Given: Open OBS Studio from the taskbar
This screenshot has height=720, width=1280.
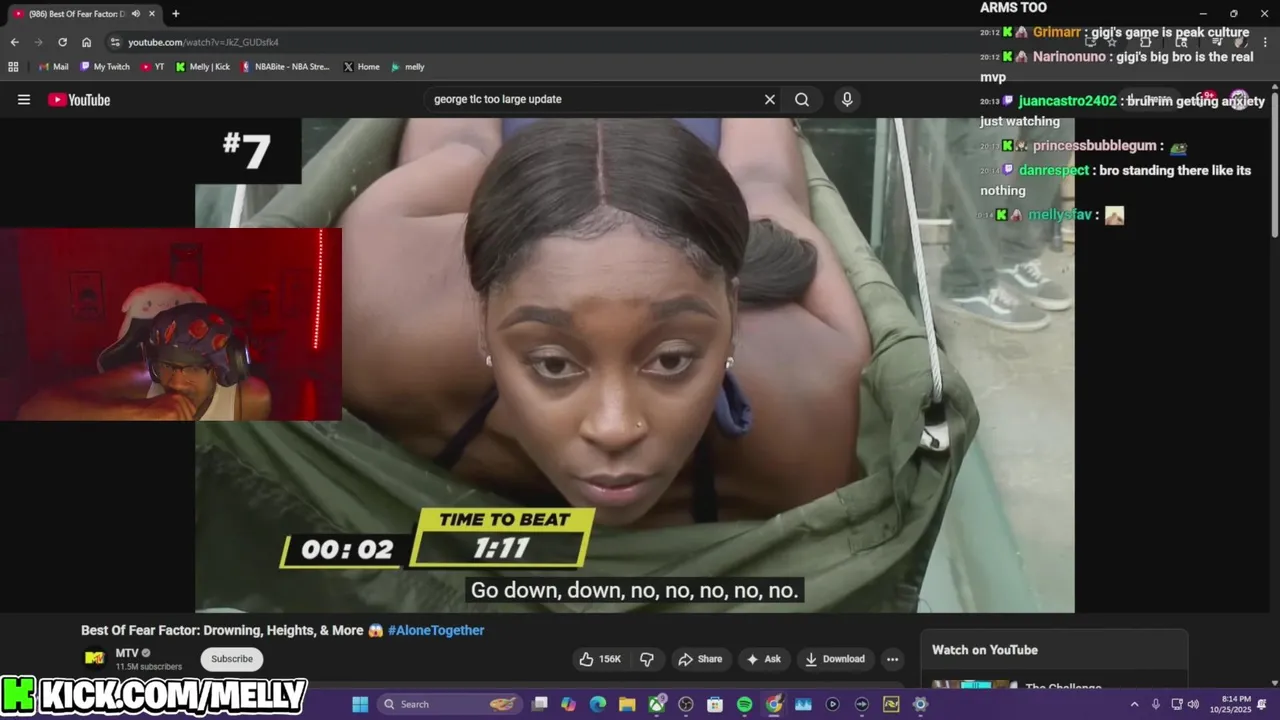Looking at the screenshot, I should click(686, 704).
